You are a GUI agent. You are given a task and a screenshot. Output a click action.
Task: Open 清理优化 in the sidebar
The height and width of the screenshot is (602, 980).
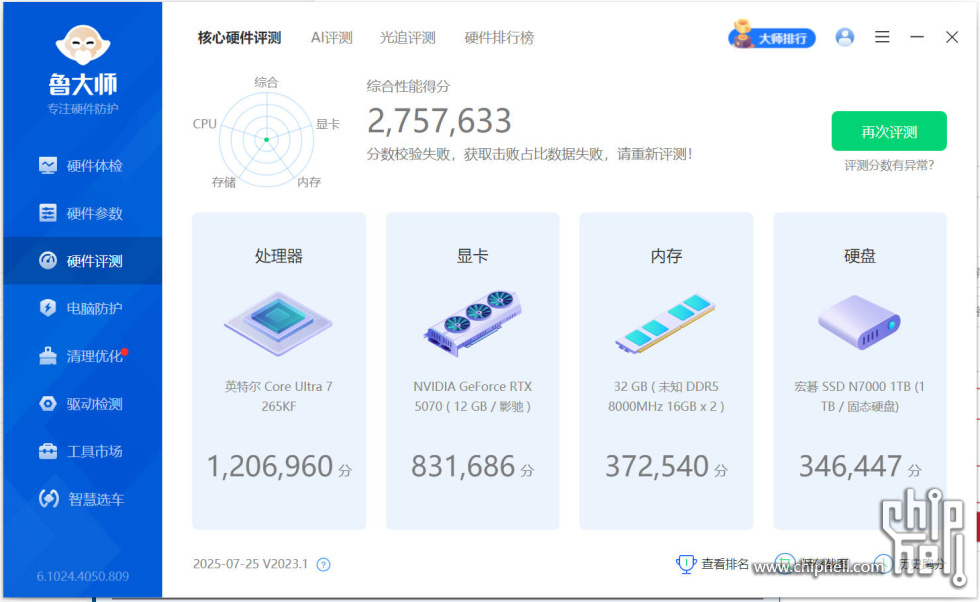pyautogui.click(x=82, y=356)
